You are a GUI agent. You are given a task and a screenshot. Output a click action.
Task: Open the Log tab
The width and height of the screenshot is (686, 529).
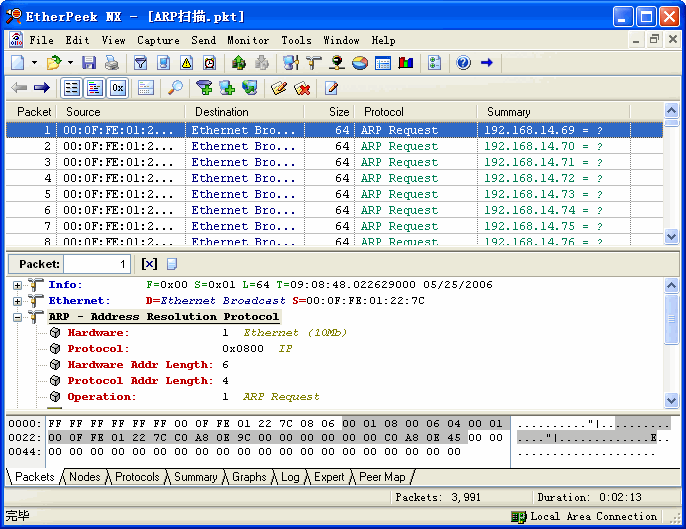tap(290, 477)
